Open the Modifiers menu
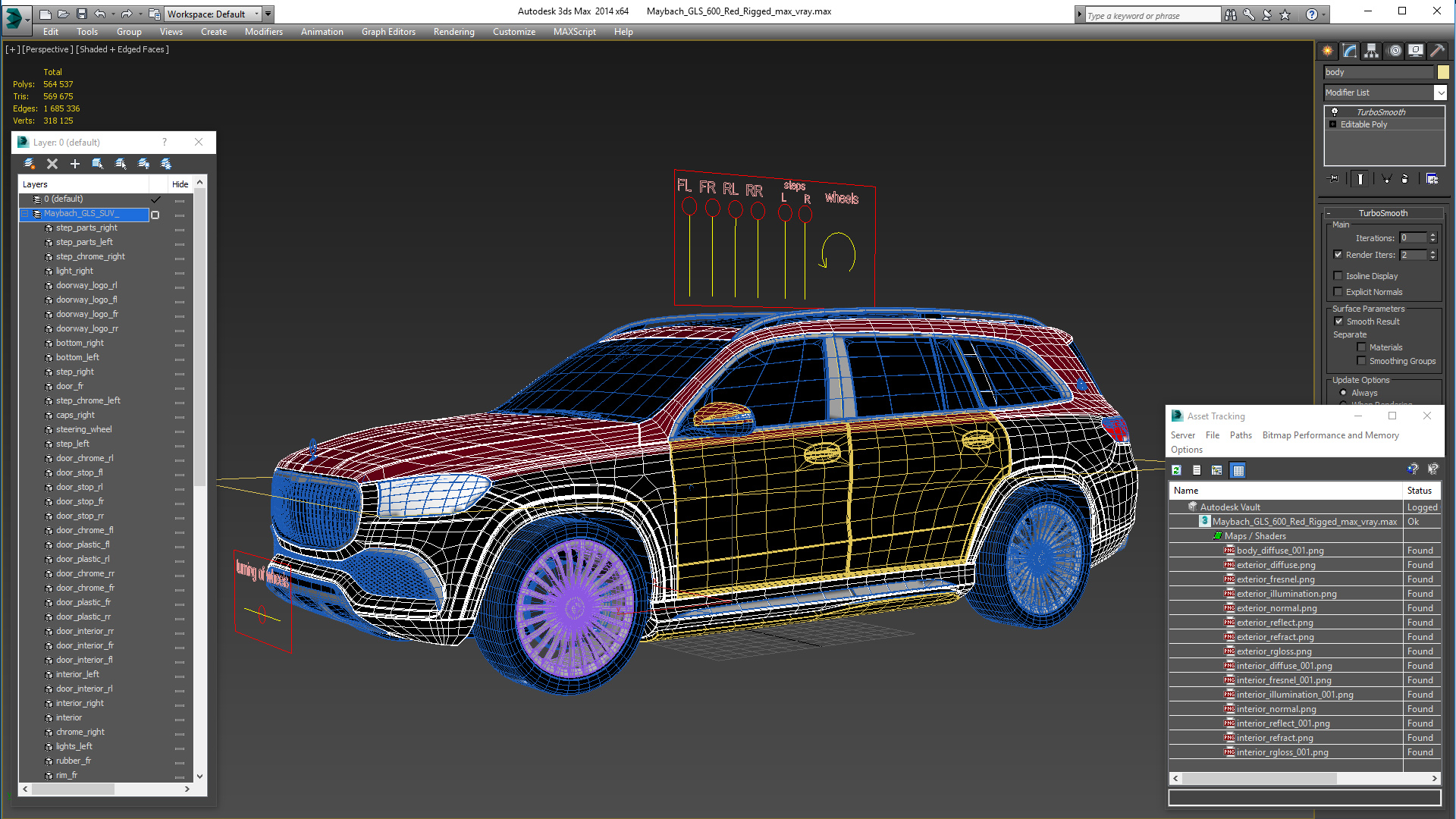 coord(263,32)
